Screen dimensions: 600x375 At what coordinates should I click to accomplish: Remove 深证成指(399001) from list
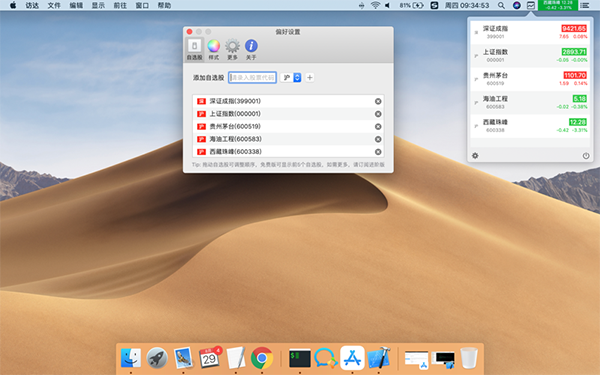(378, 101)
